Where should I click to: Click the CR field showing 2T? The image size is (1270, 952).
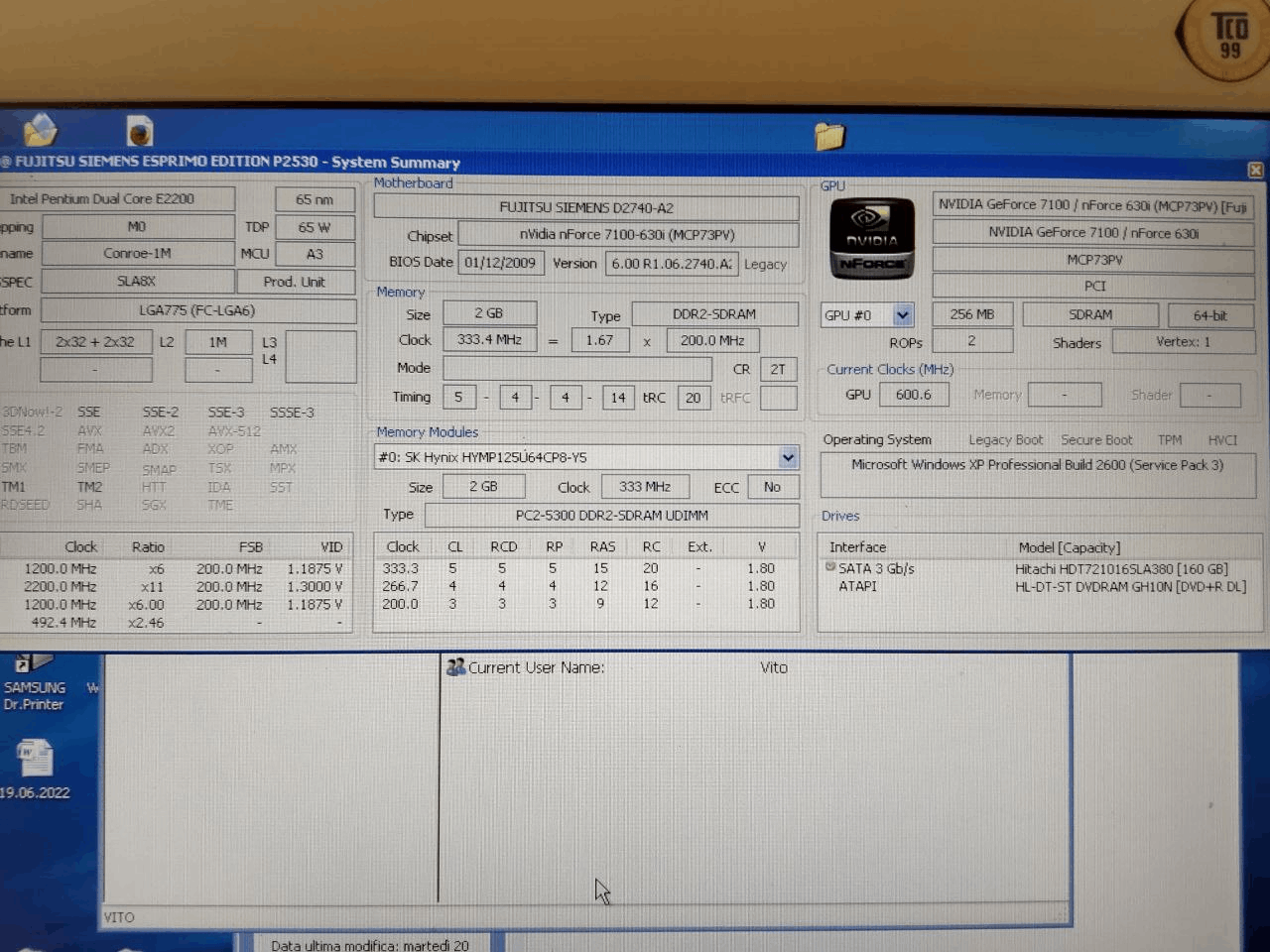pos(778,369)
